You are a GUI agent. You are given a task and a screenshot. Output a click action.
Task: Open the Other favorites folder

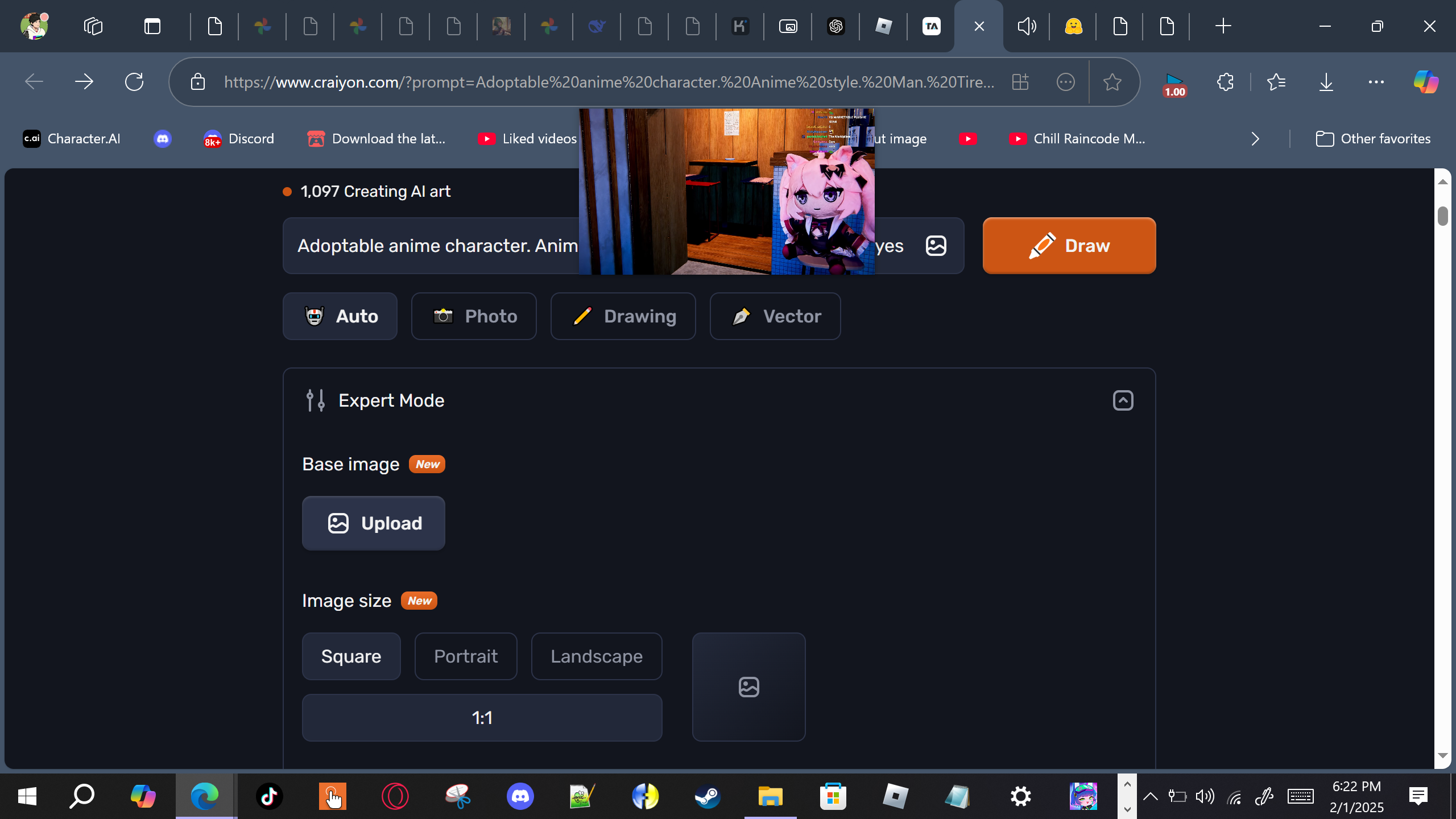1373,139
